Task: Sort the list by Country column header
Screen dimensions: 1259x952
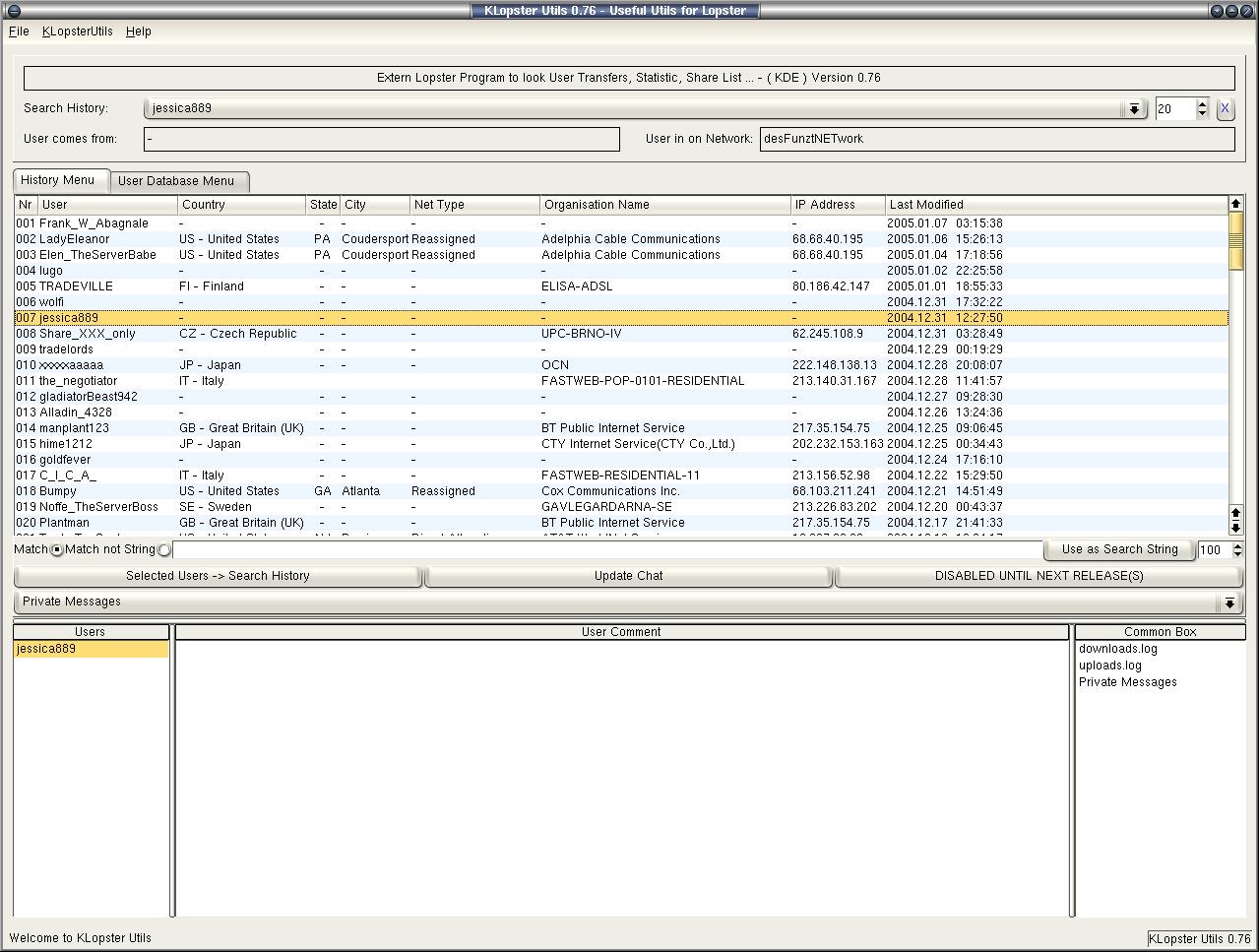Action: 241,205
